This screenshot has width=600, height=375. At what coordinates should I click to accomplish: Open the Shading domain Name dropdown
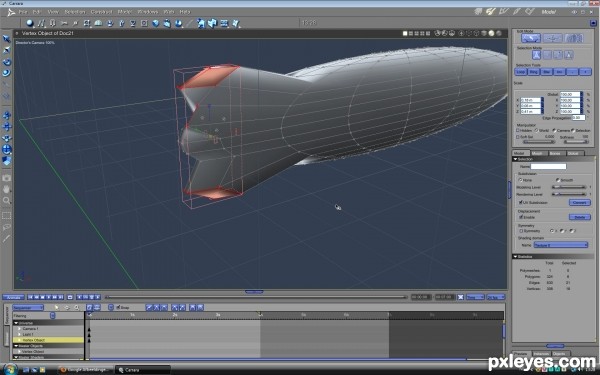pos(561,245)
